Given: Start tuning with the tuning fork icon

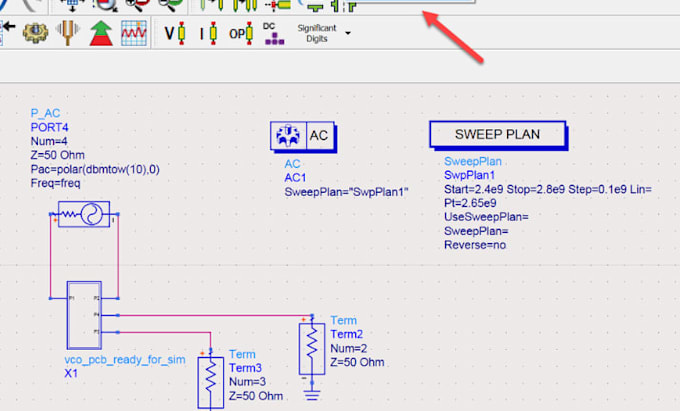Looking at the screenshot, I should tap(68, 33).
